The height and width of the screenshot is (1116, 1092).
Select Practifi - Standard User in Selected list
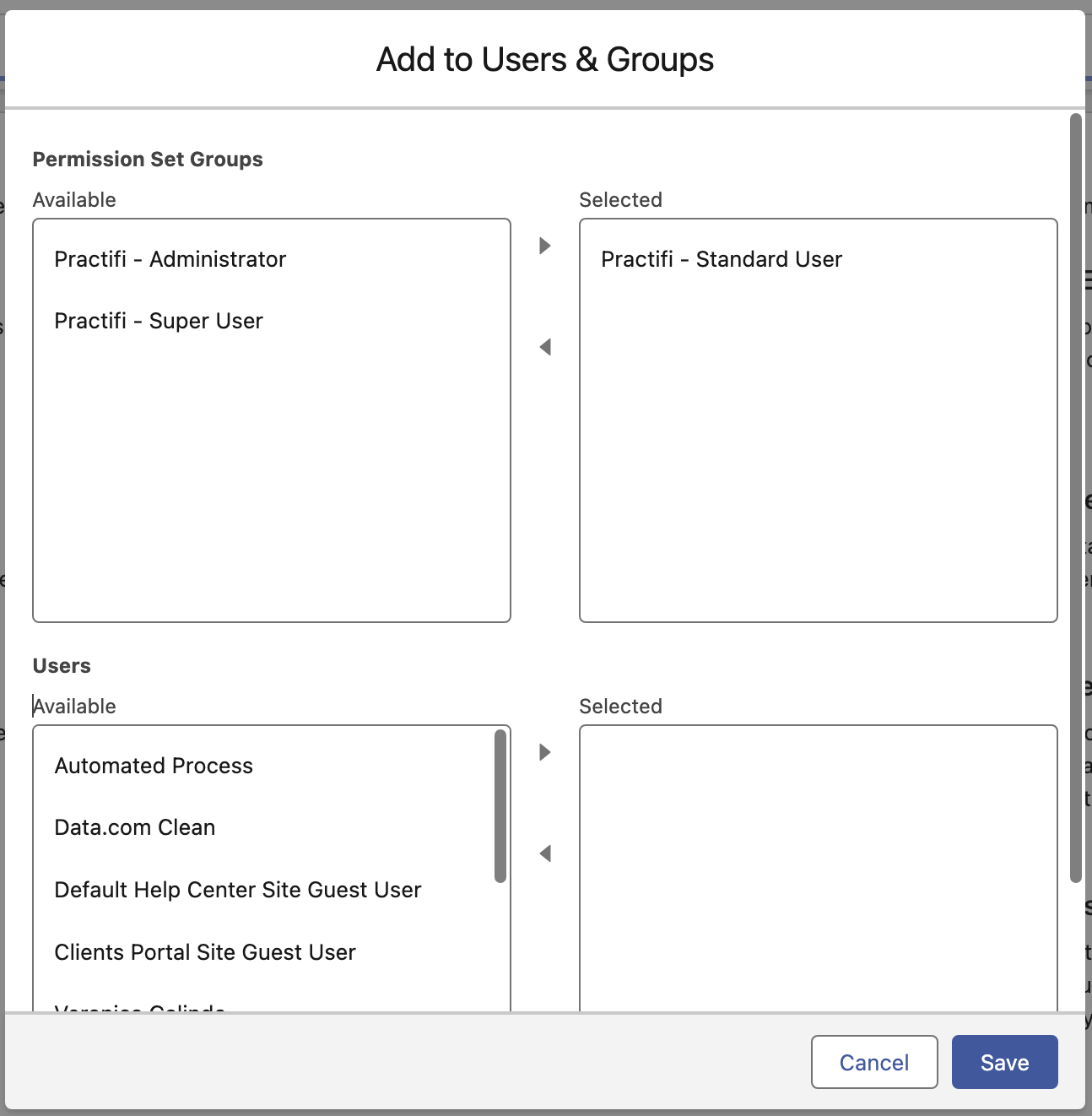point(819,259)
